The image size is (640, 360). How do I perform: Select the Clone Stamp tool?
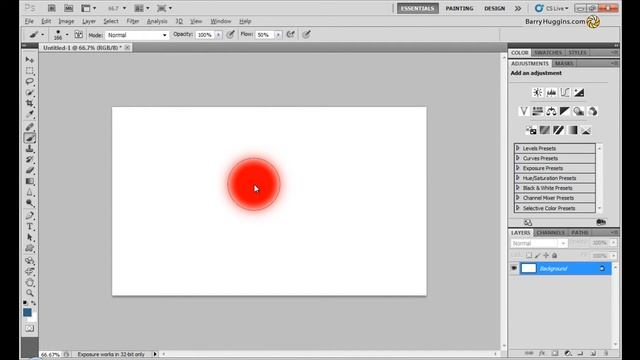click(29, 149)
